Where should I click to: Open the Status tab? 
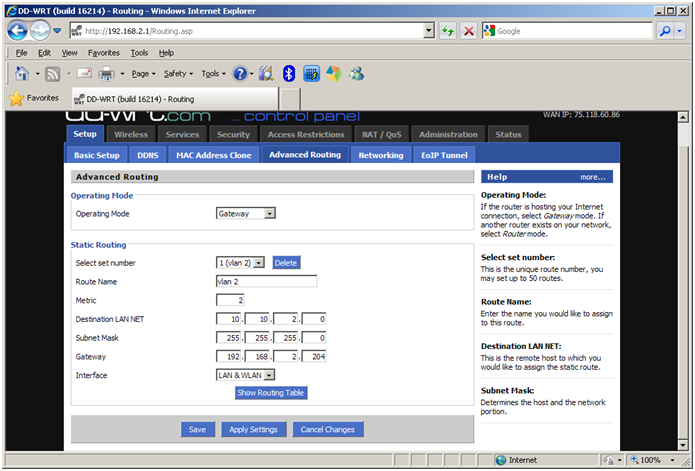click(508, 135)
